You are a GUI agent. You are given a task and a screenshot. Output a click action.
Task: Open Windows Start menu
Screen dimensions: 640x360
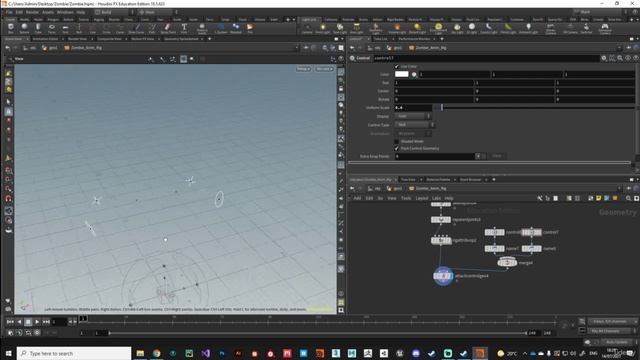[x=8, y=353]
